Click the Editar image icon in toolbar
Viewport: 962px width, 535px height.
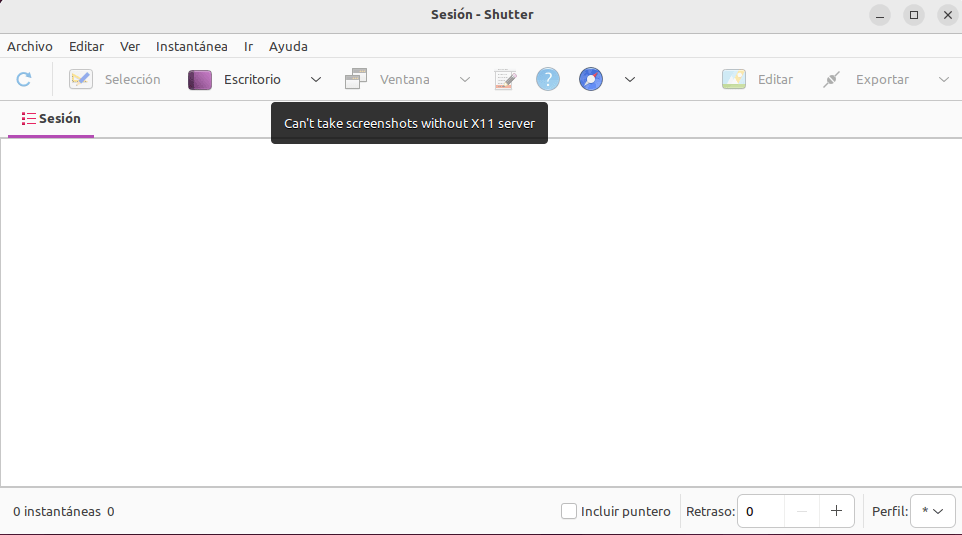[734, 79]
